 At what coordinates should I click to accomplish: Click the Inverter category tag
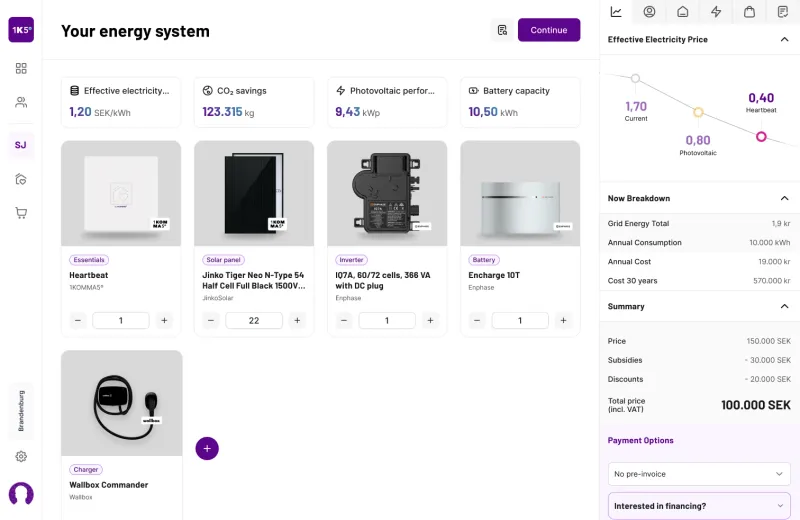tap(352, 260)
